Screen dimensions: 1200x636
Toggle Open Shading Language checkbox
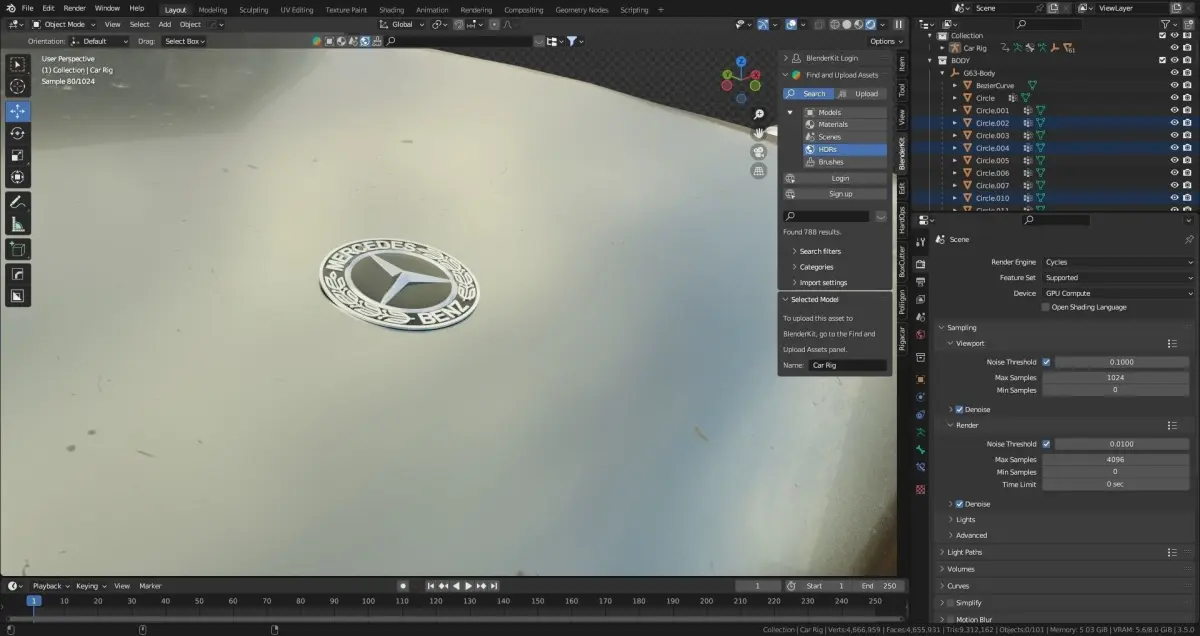point(1046,307)
